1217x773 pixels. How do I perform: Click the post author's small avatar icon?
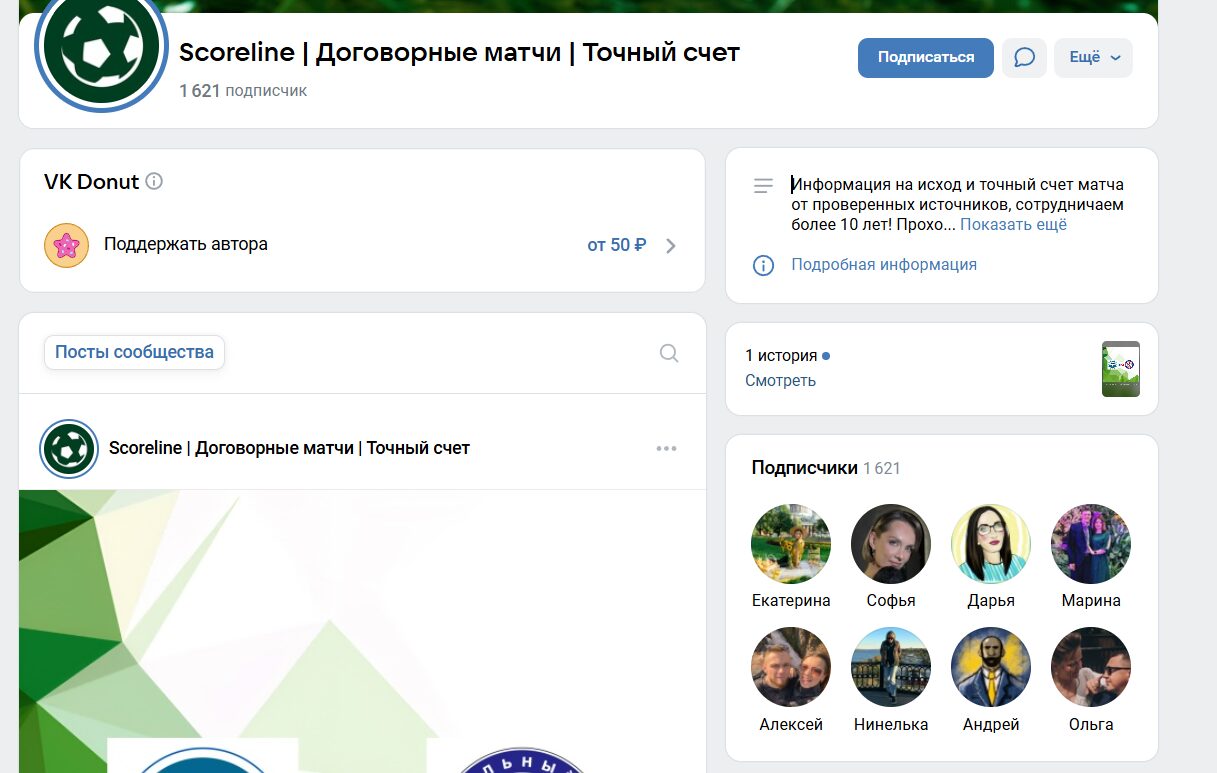click(x=68, y=449)
